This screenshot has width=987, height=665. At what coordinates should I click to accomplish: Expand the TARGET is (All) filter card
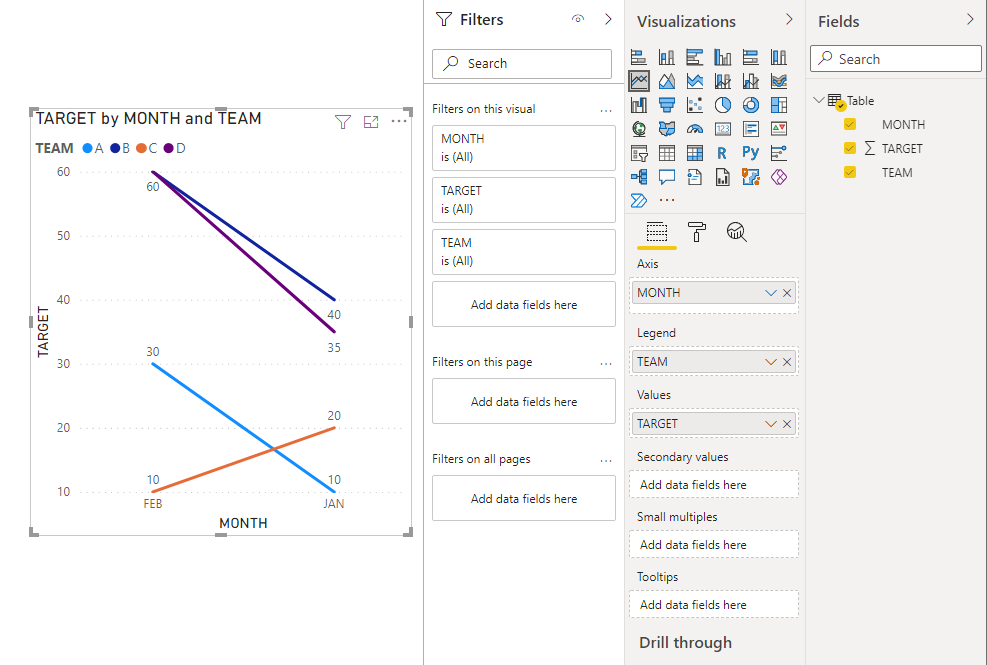tap(524, 200)
